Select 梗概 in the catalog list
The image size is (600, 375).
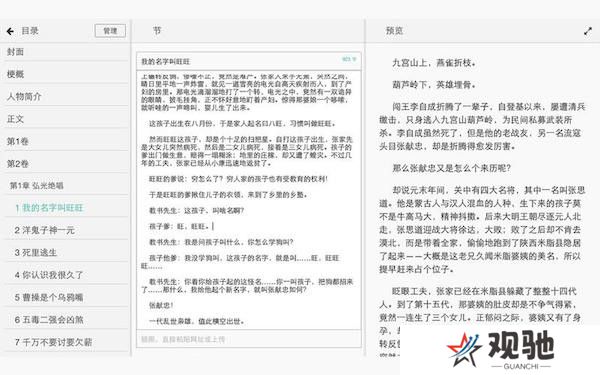tap(67, 74)
